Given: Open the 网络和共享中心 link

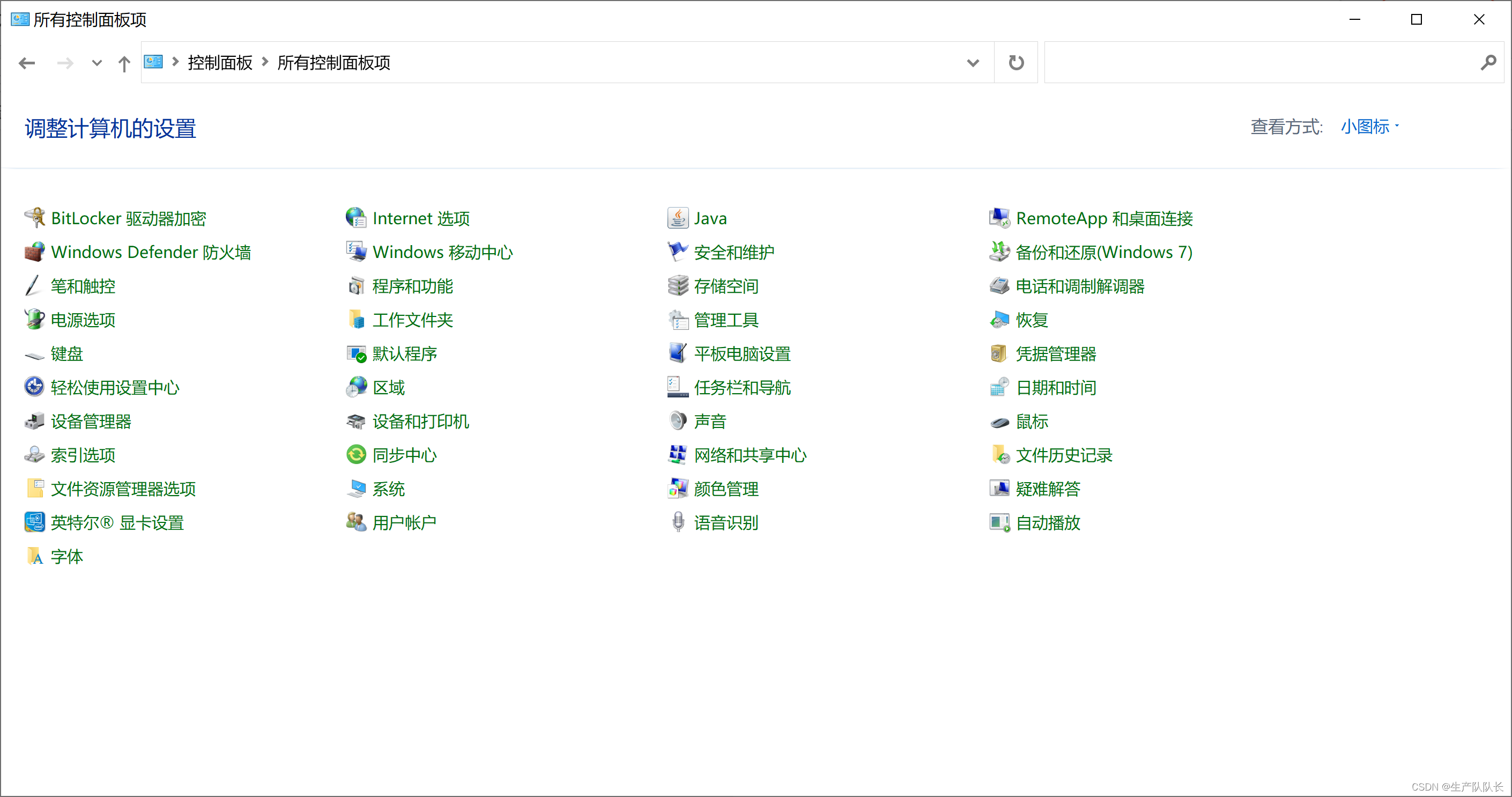Looking at the screenshot, I should point(750,455).
